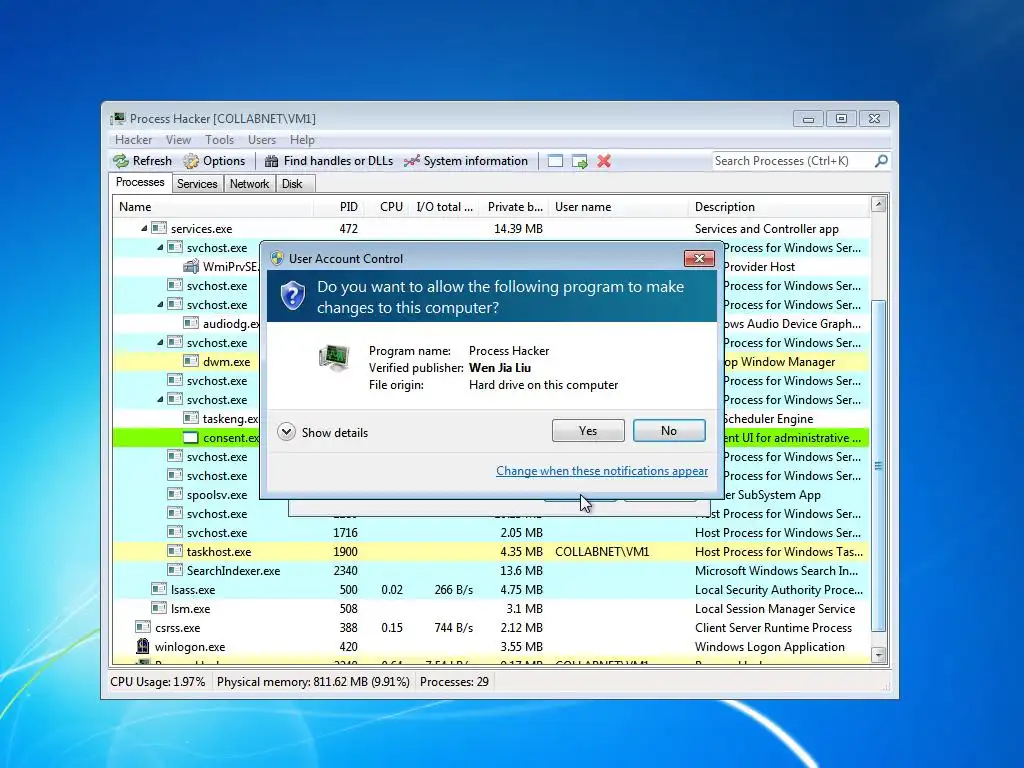Click the services.exe process icon
The height and width of the screenshot is (768, 1024).
(x=159, y=228)
